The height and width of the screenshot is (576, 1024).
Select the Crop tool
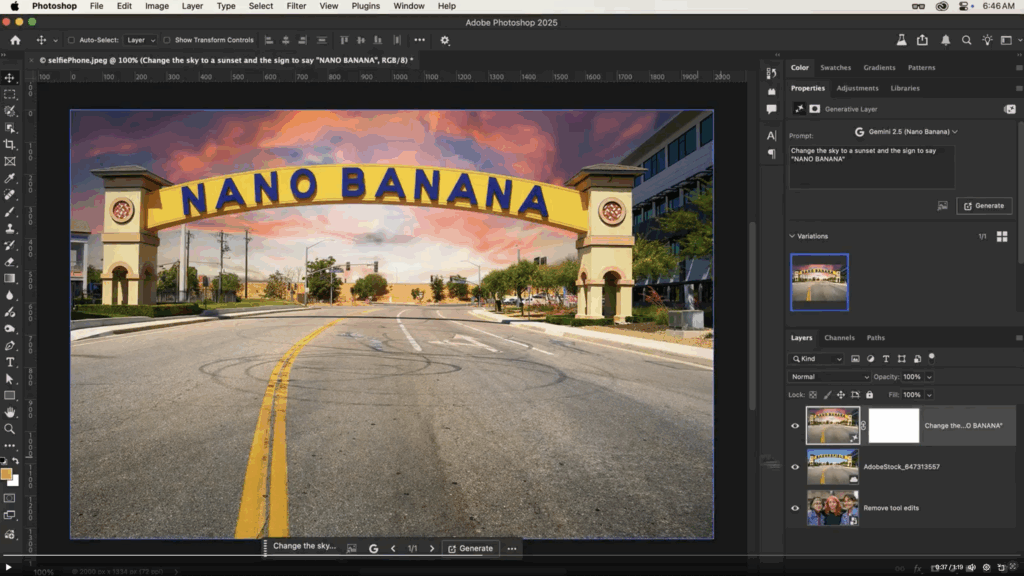10,145
